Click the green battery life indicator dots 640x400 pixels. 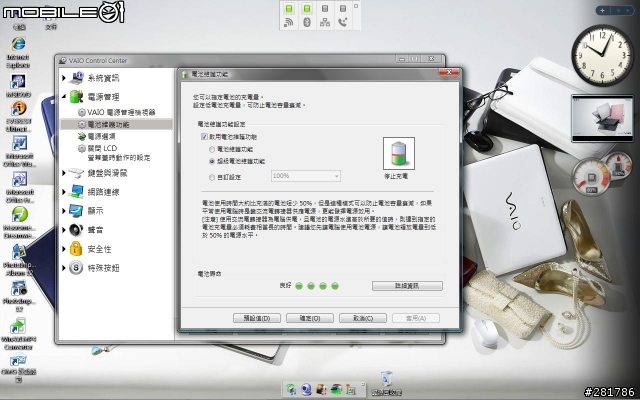coord(317,286)
